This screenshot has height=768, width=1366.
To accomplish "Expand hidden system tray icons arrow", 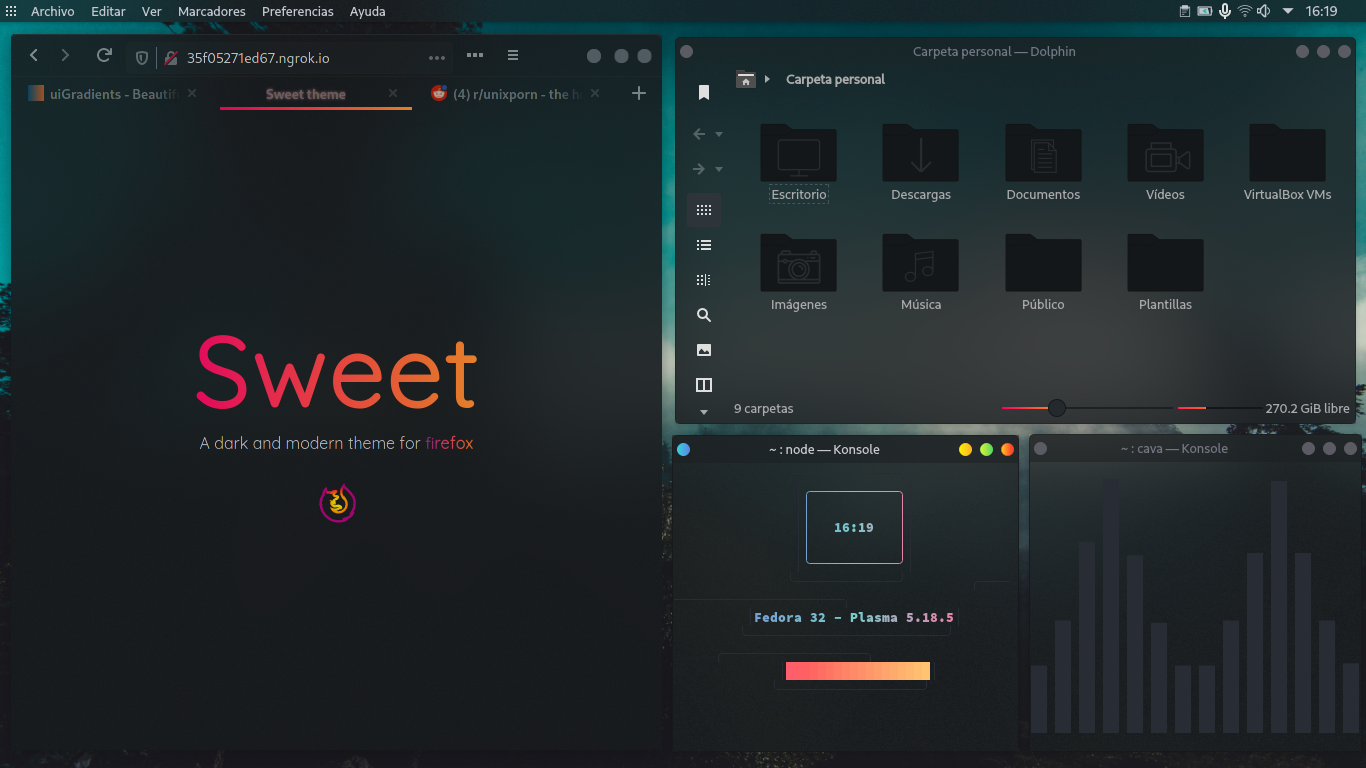I will 1288,11.
